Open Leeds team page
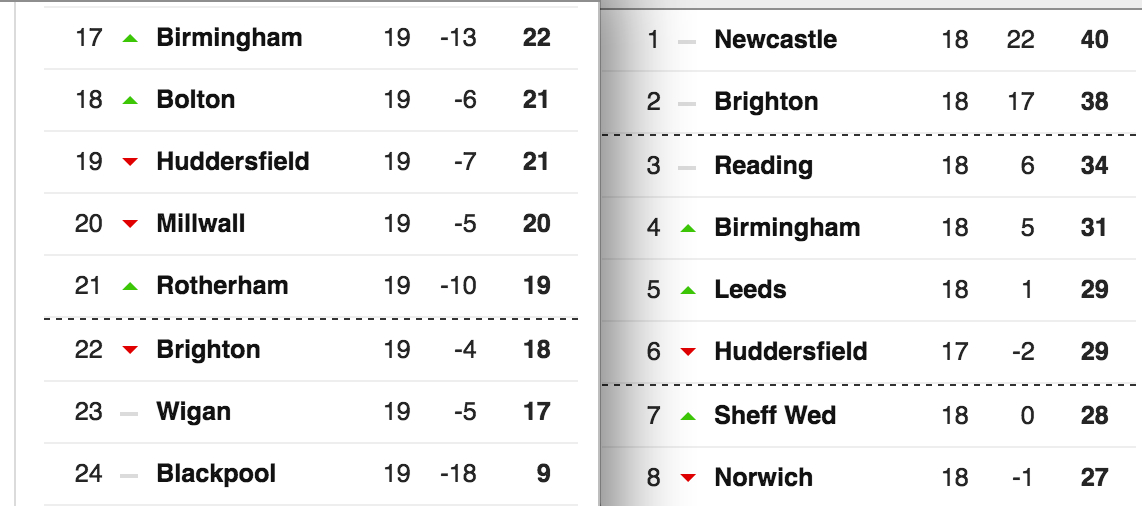The width and height of the screenshot is (1142, 506). click(750, 290)
